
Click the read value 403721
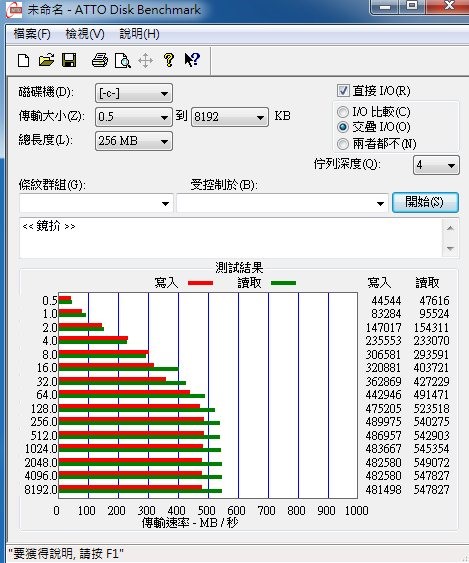click(x=431, y=368)
